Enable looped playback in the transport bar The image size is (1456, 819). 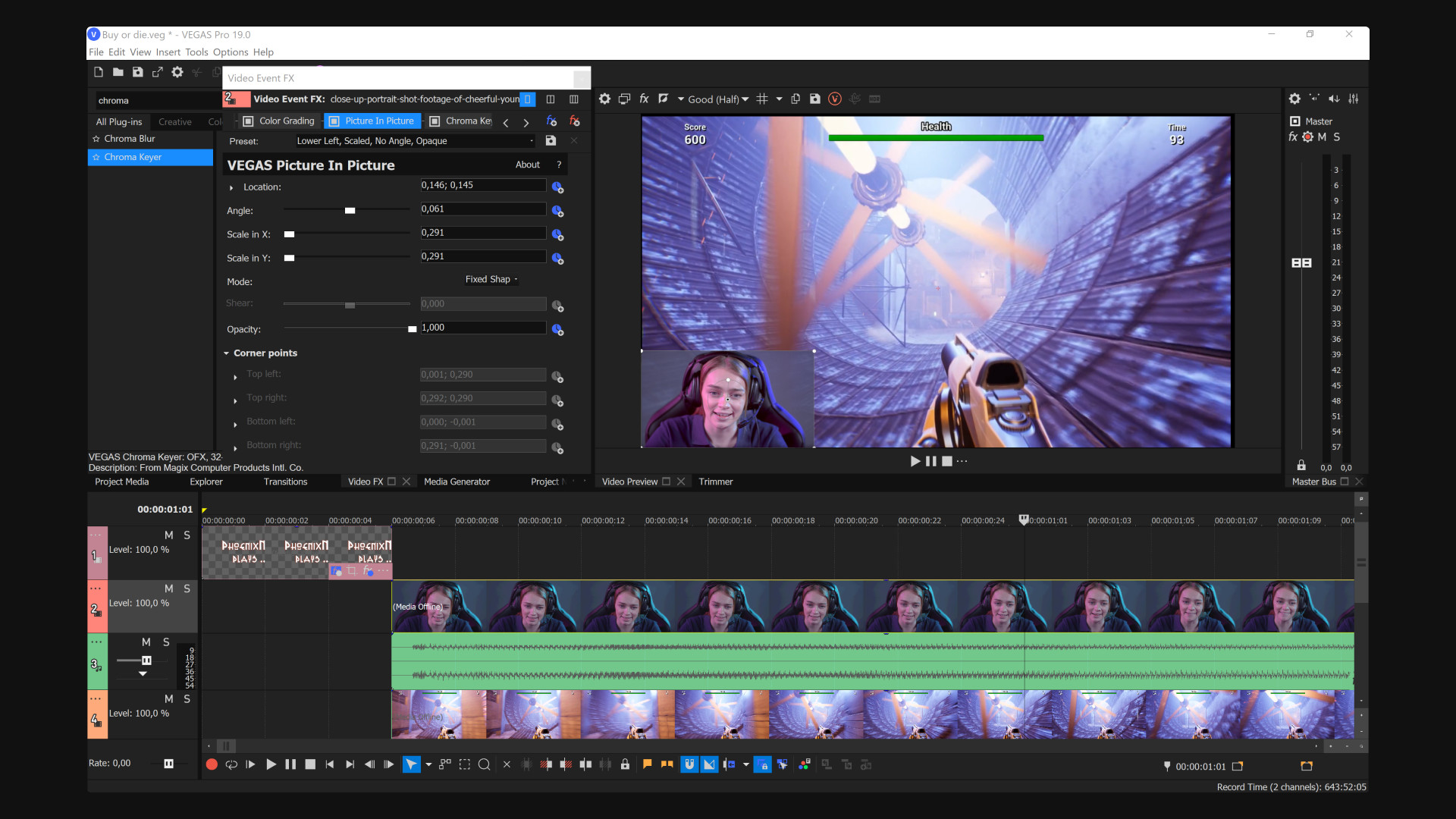click(231, 764)
